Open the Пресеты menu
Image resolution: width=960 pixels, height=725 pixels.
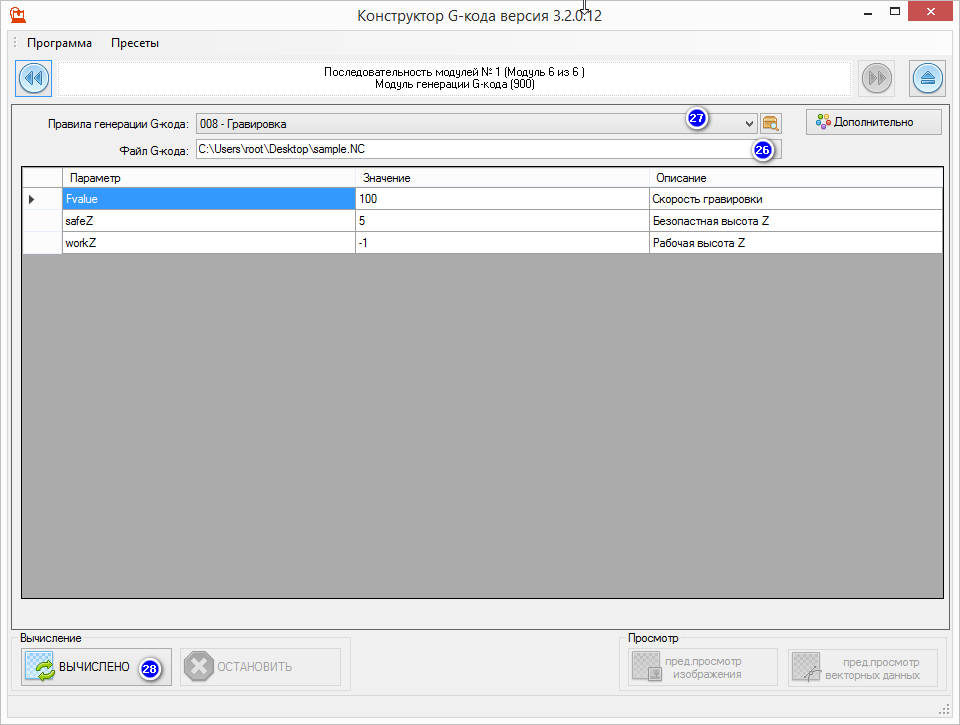(135, 43)
